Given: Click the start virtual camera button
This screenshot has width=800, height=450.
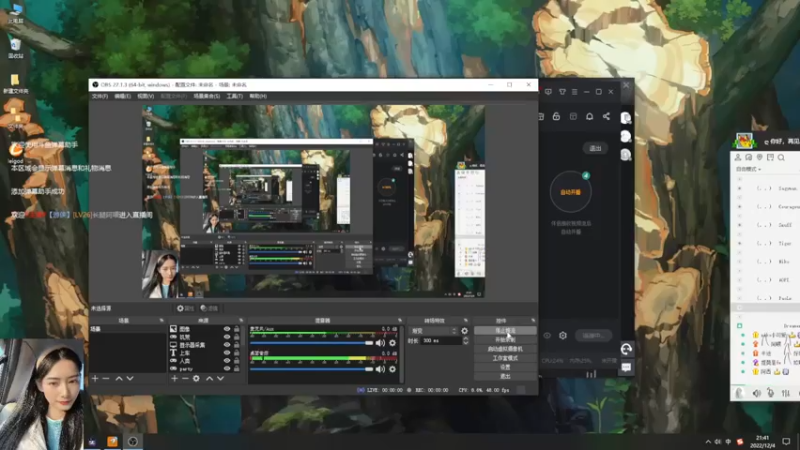Looking at the screenshot, I should coord(505,349).
